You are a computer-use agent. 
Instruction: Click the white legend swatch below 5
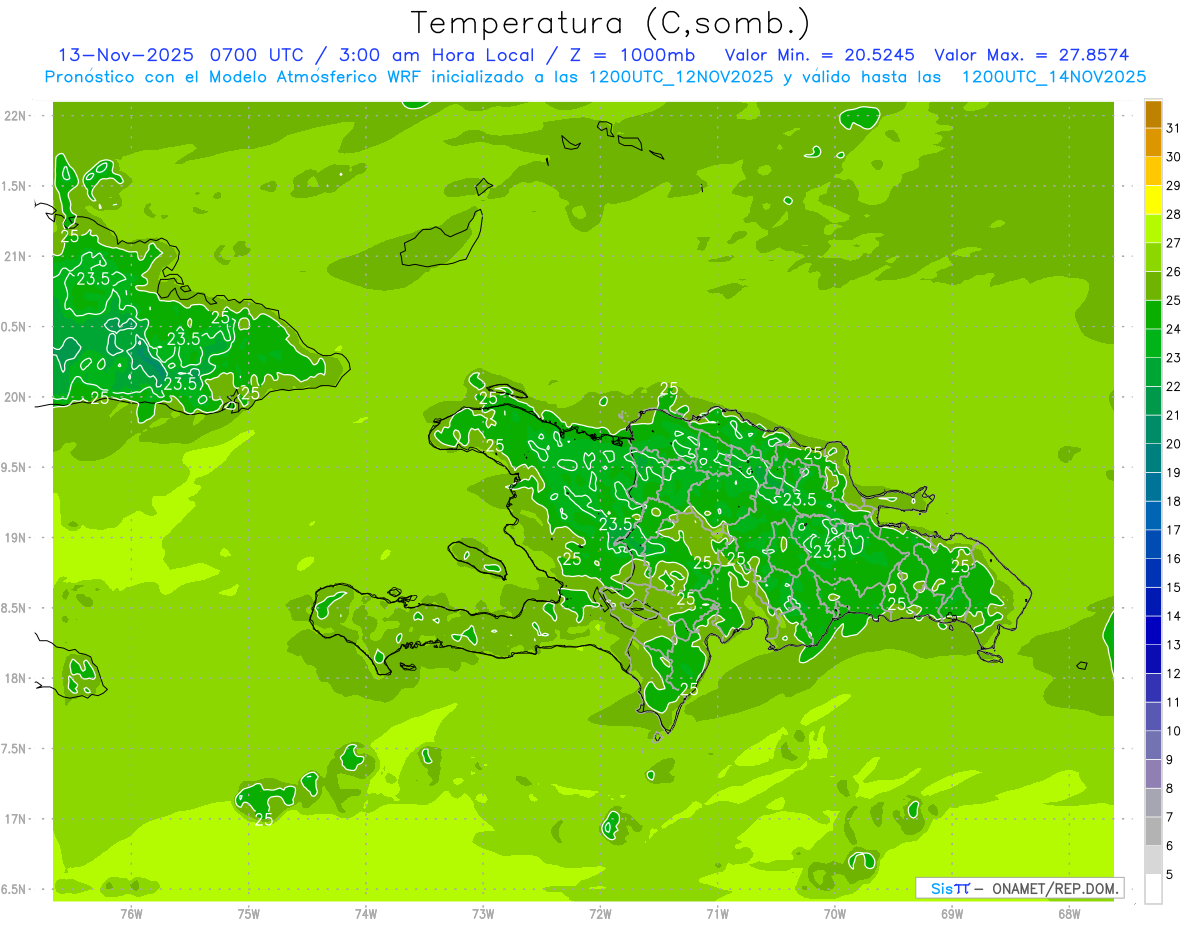1153,888
